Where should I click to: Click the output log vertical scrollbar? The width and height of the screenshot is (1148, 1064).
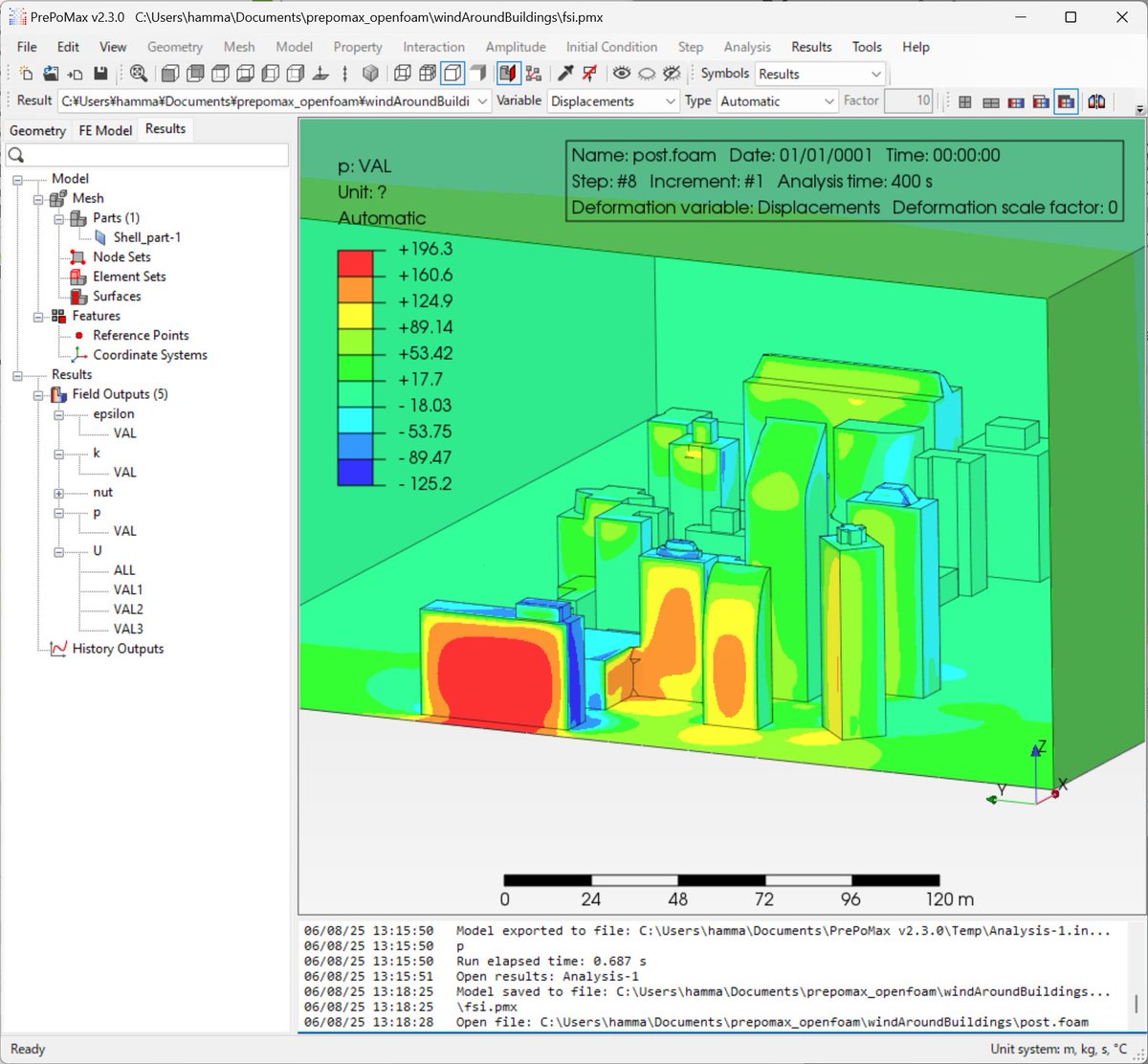(x=1137, y=976)
